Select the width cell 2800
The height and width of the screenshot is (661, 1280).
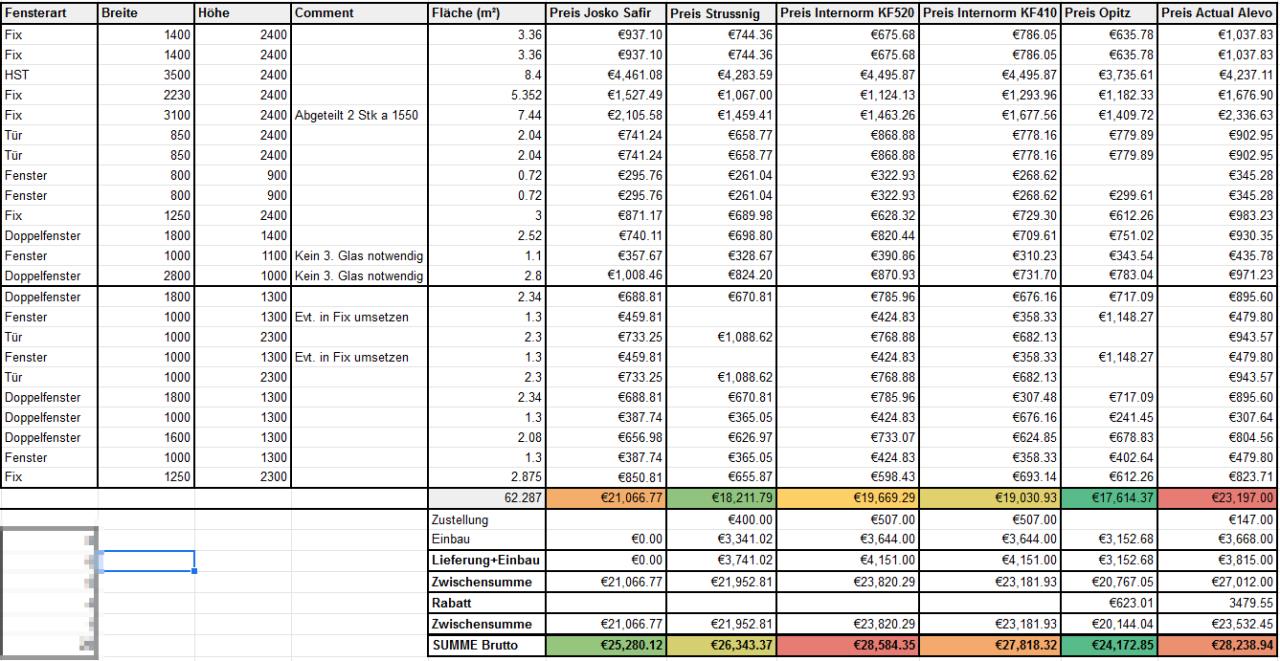pyautogui.click(x=146, y=274)
